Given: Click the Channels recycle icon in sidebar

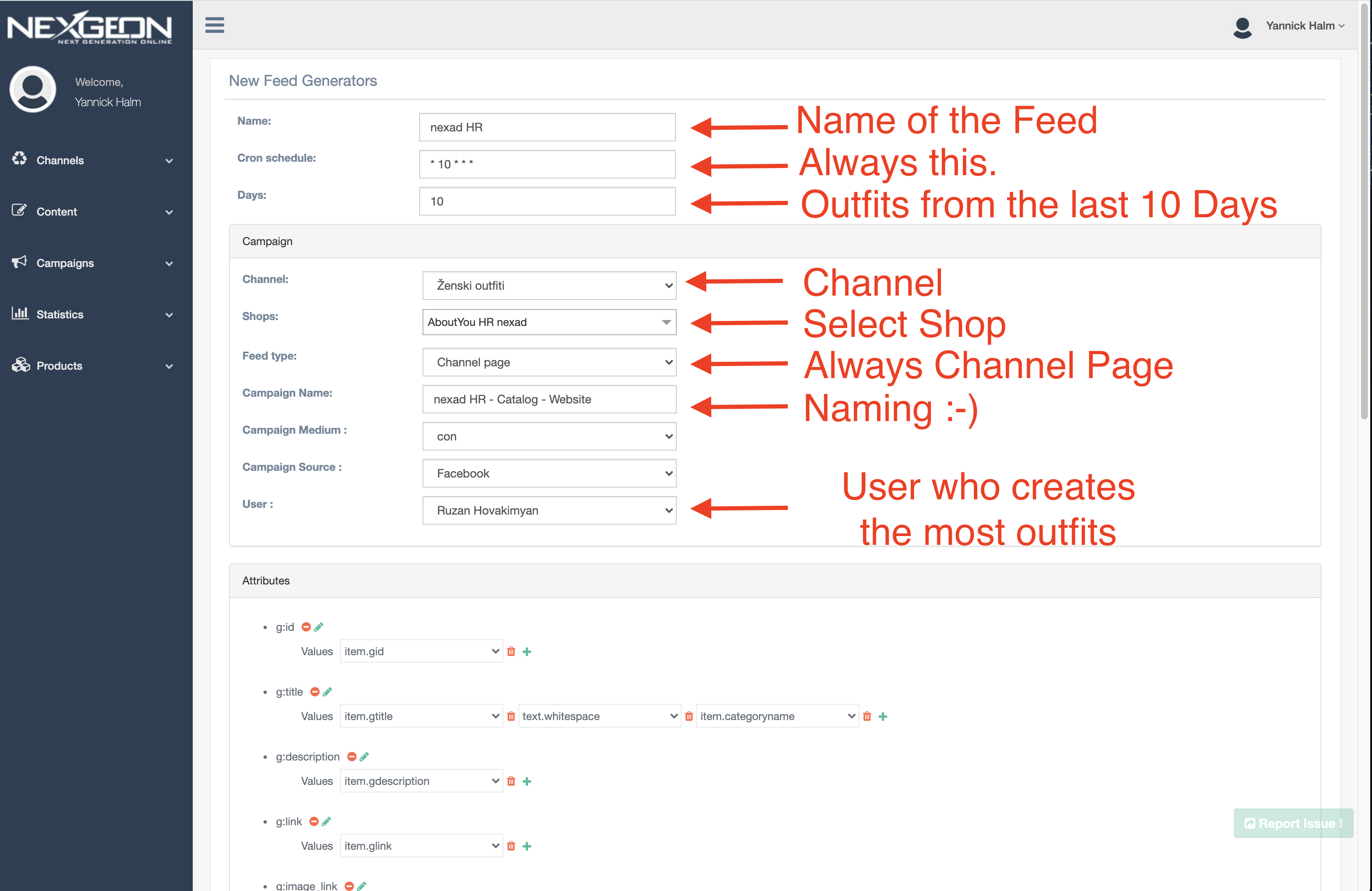Looking at the screenshot, I should click(x=19, y=160).
